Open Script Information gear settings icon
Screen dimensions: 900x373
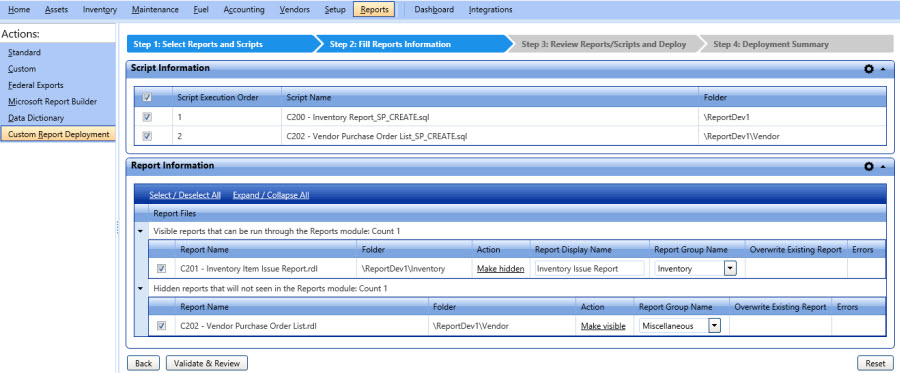(x=868, y=69)
